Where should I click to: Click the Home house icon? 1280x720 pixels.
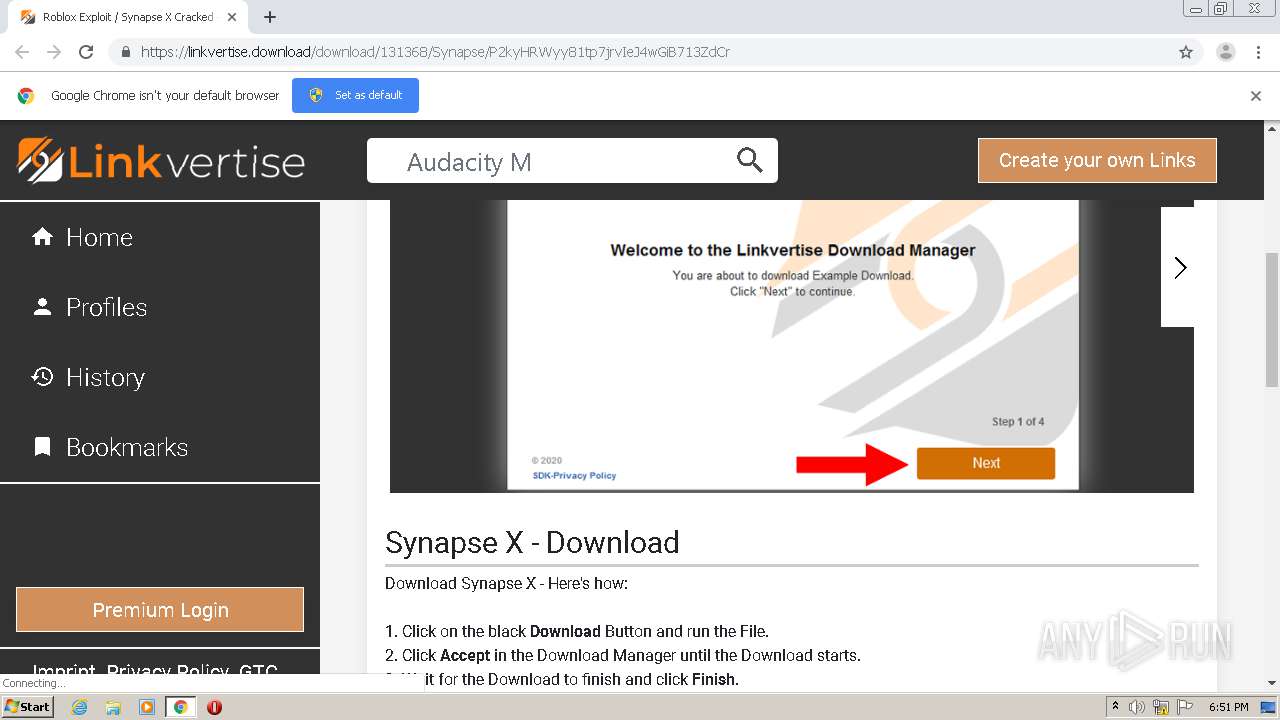(42, 237)
